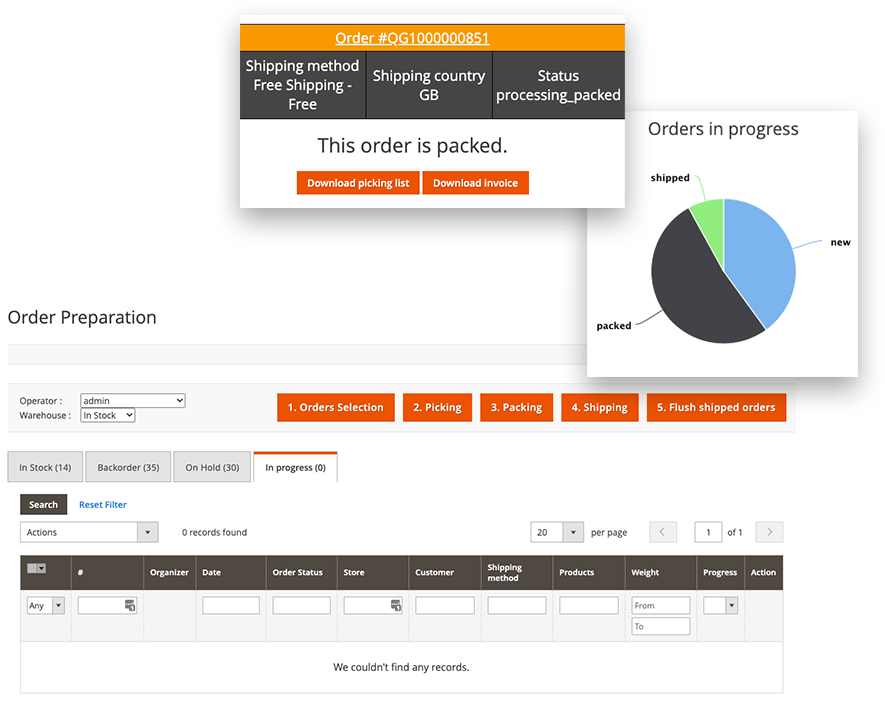This screenshot has width=885, height=713.
Task: Click the previous page arrow
Action: coord(663,532)
